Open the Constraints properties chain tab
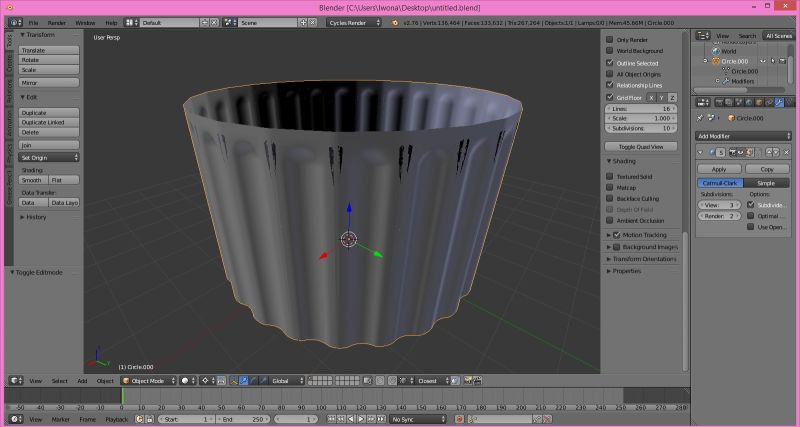 pos(769,103)
